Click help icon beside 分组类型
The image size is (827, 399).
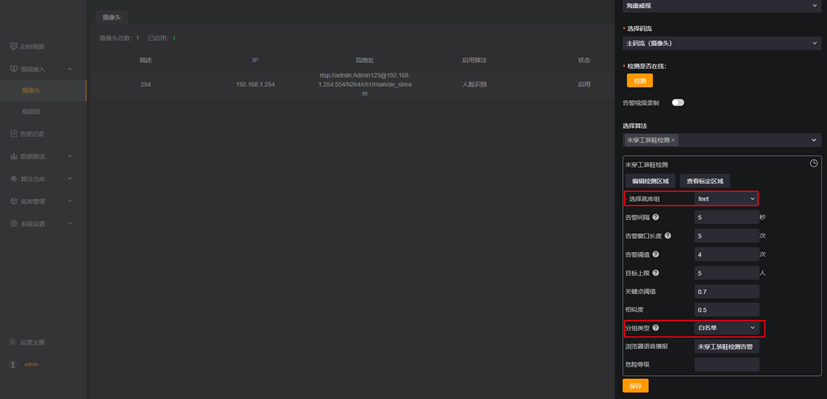point(656,328)
